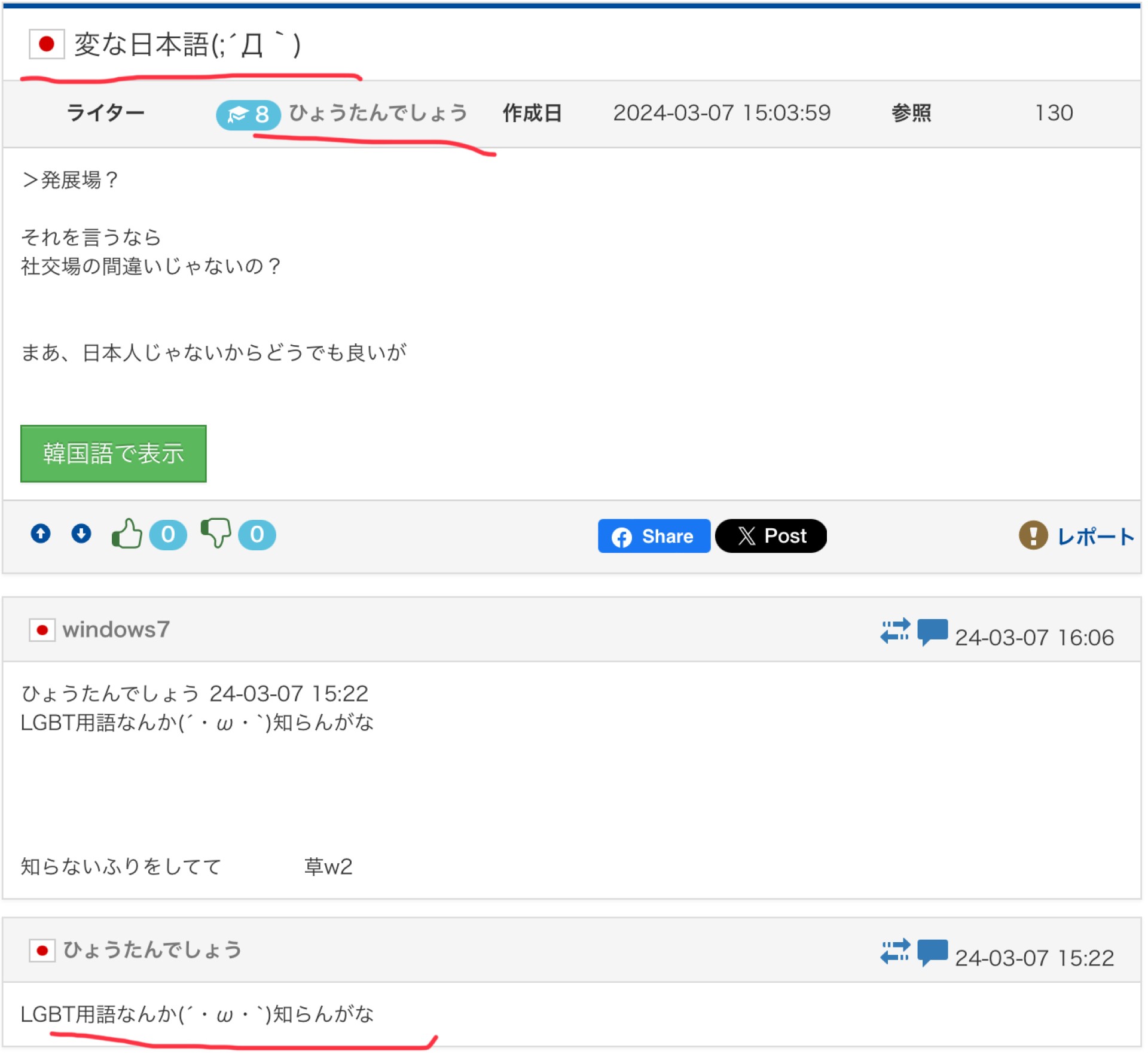1148x1060 pixels.
Task: Show the post in Korean with 韓国語で表示
Action: point(114,454)
